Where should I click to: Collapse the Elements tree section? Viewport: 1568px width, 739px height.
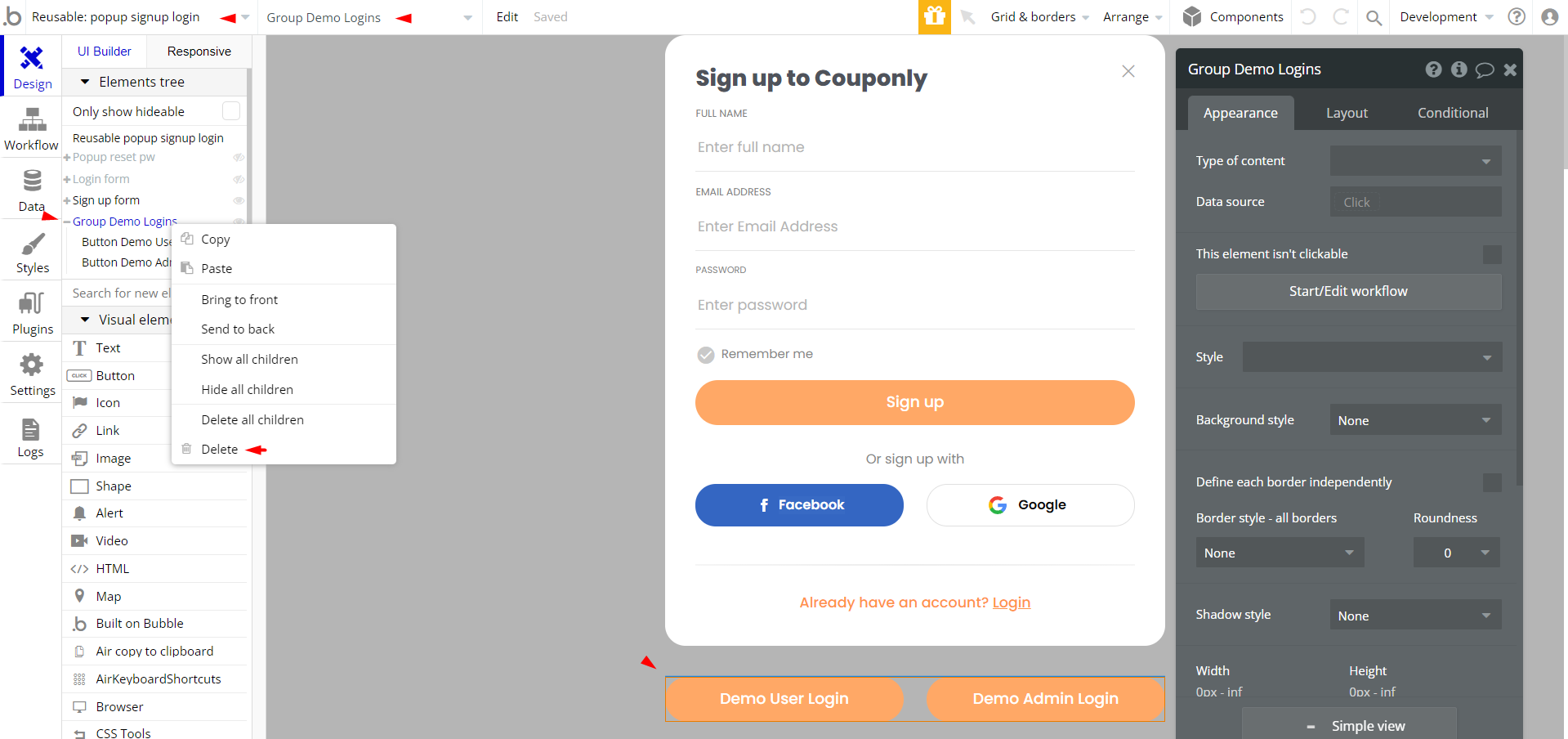pyautogui.click(x=85, y=82)
